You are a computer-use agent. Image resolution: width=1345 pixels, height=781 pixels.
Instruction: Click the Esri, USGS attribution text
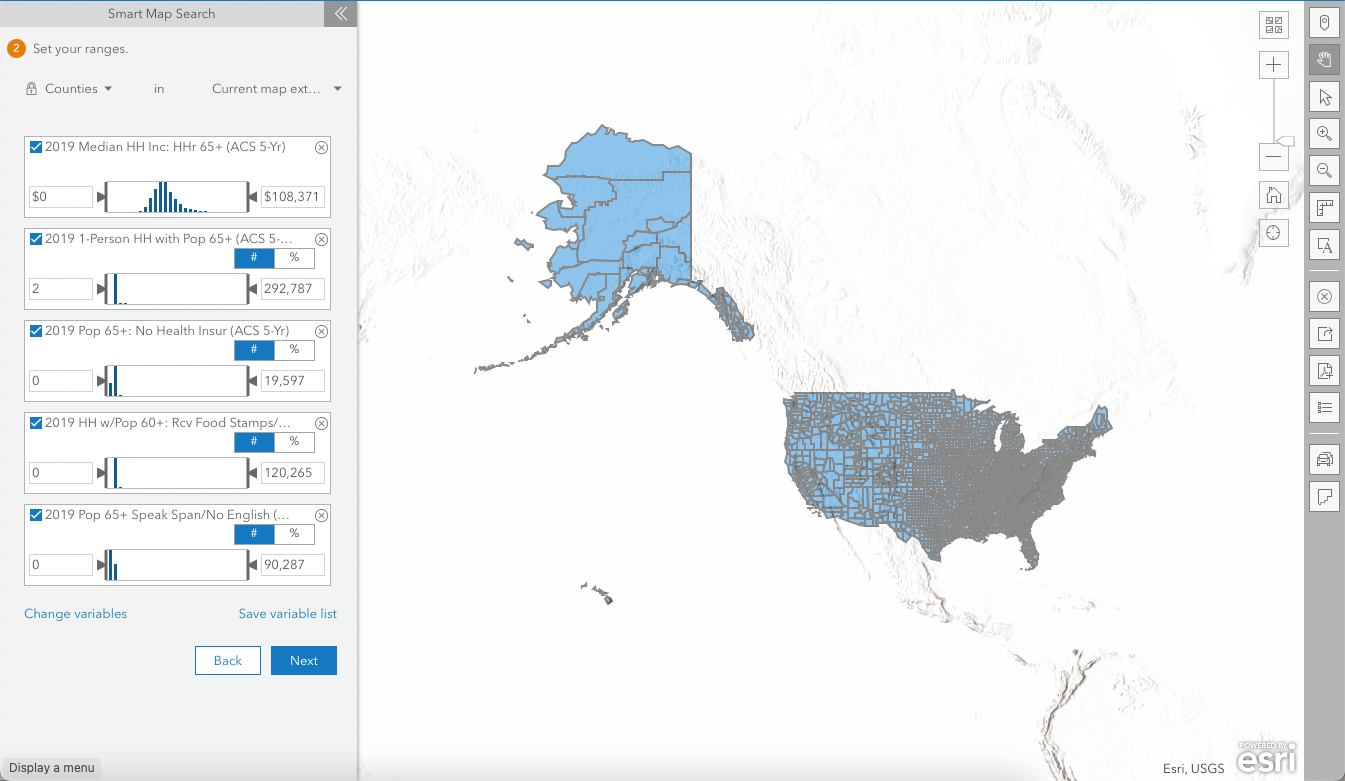pyautogui.click(x=1194, y=768)
